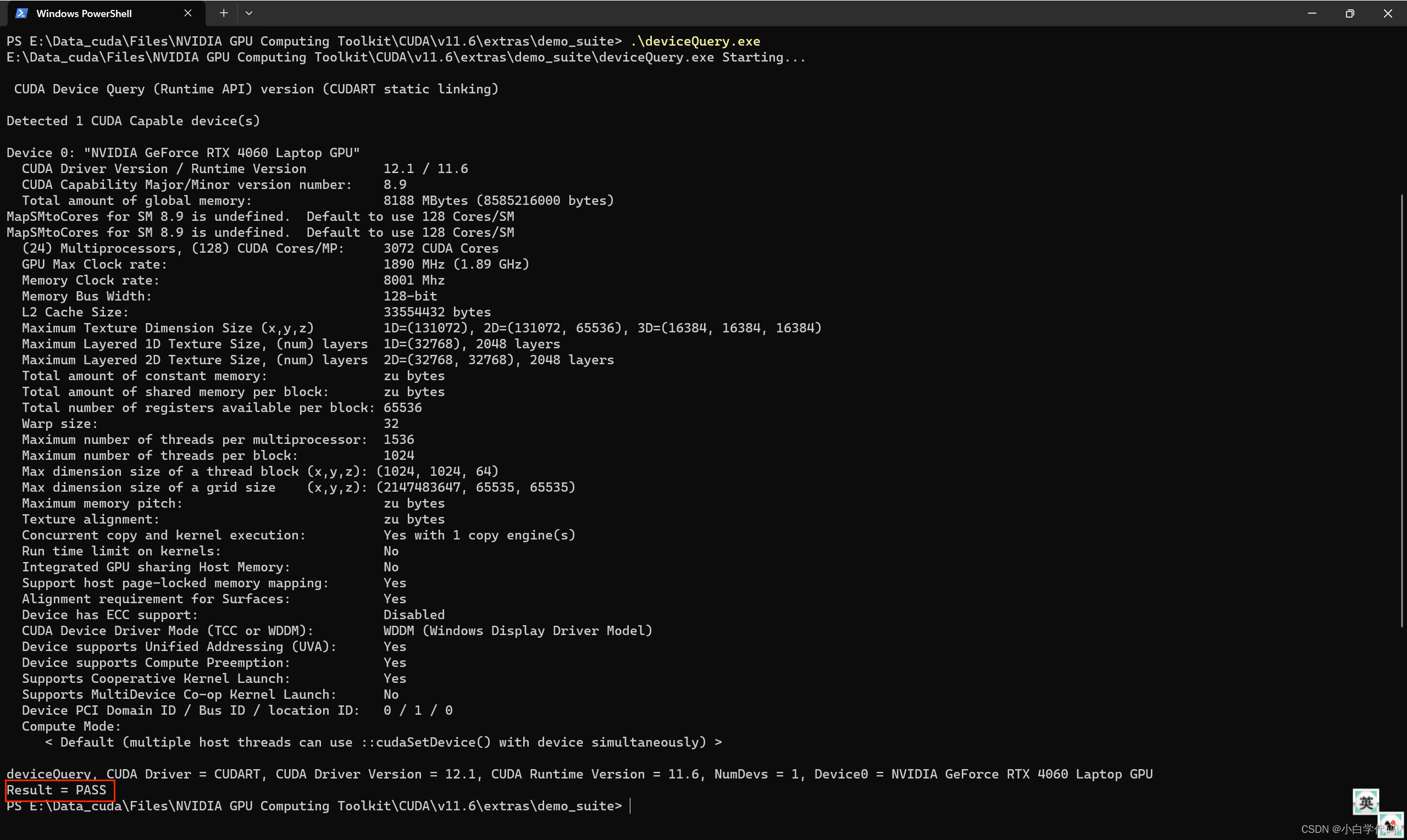The height and width of the screenshot is (840, 1407).
Task: Click the 3D texture dimension value 3D=(16384, 16384, 16384)
Action: pyautogui.click(x=730, y=328)
